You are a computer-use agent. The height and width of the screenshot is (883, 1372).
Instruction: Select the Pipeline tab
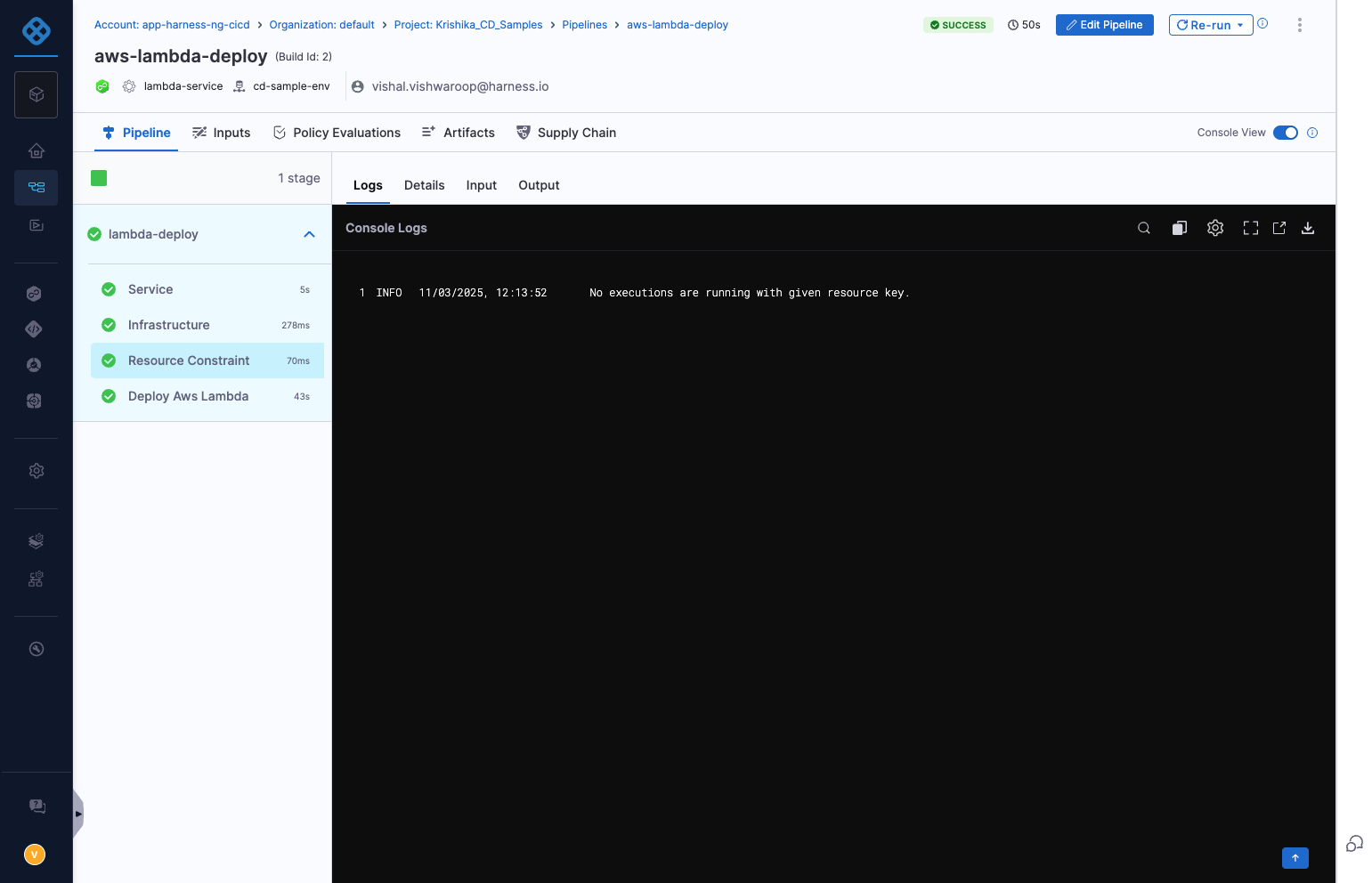pos(136,133)
